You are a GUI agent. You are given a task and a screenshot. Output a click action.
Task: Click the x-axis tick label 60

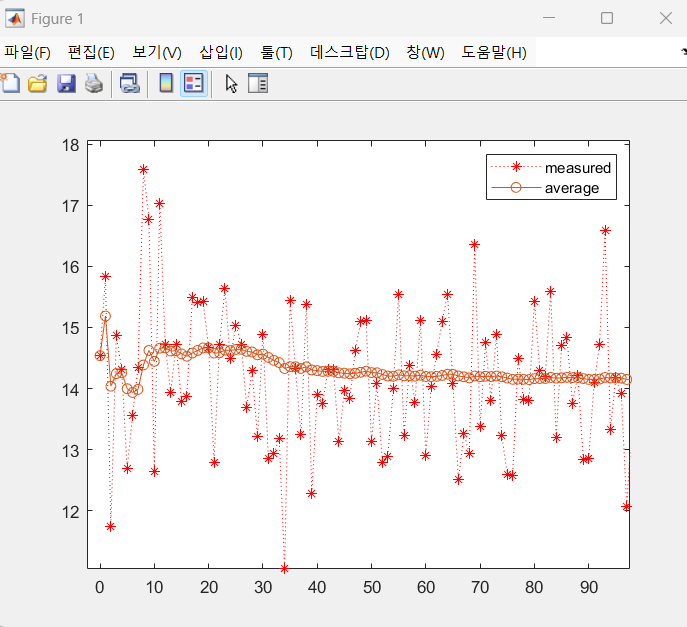426,587
